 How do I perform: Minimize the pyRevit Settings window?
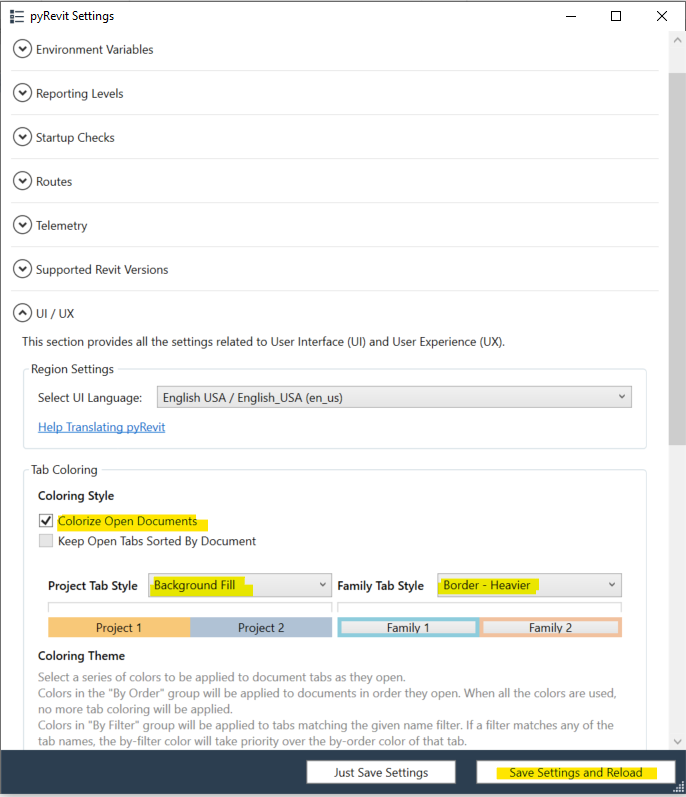pyautogui.click(x=571, y=16)
